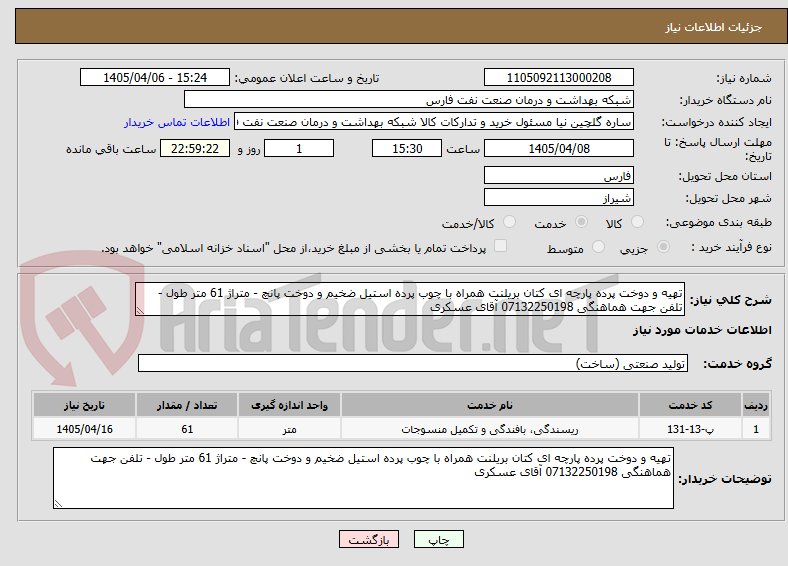
Task: Click the deadline time field 15:30
Action: point(407,148)
